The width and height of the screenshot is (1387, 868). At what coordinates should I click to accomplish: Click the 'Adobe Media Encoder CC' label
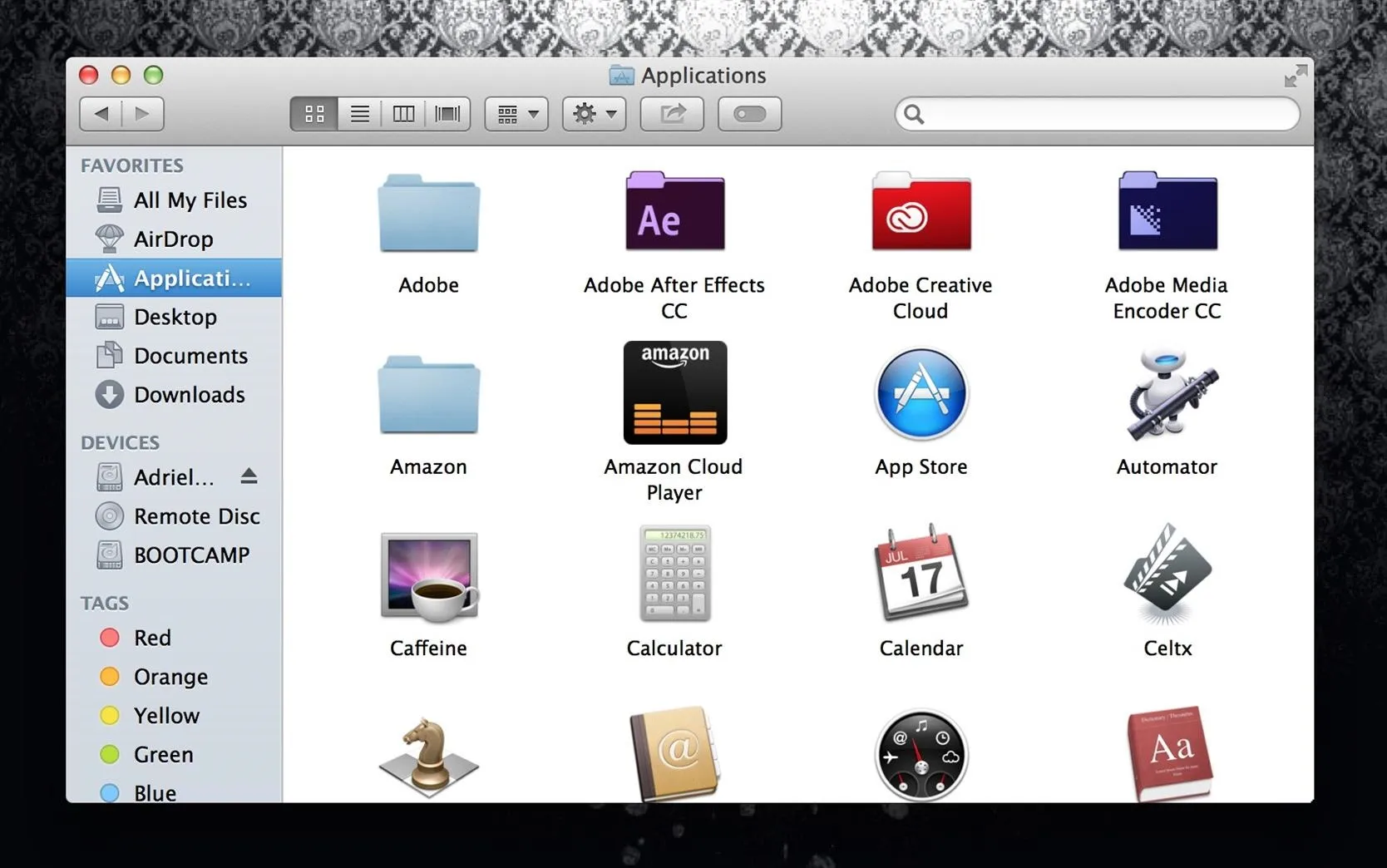(x=1167, y=298)
